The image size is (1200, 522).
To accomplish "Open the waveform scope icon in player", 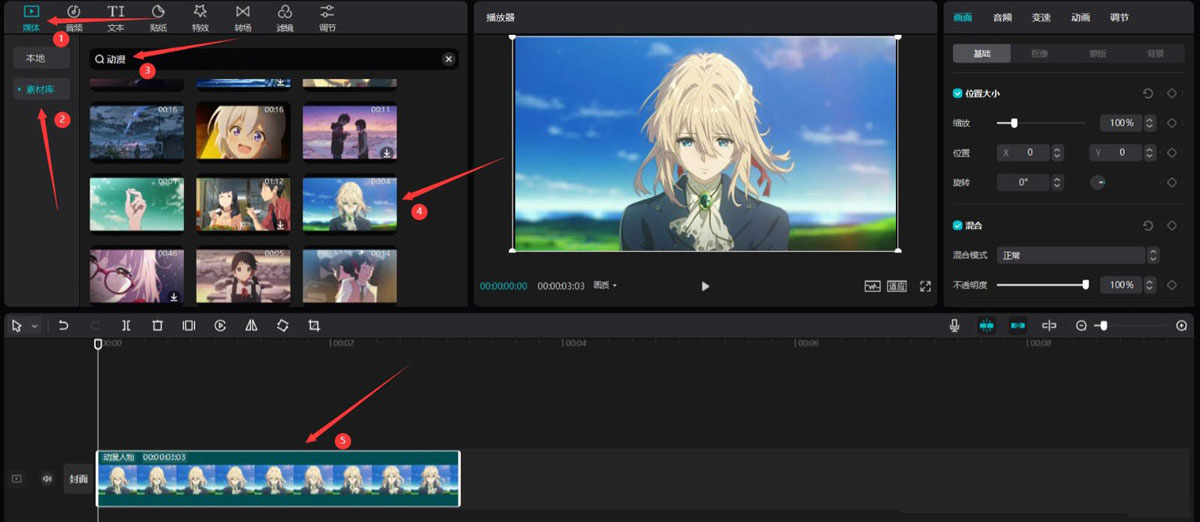I will (873, 286).
